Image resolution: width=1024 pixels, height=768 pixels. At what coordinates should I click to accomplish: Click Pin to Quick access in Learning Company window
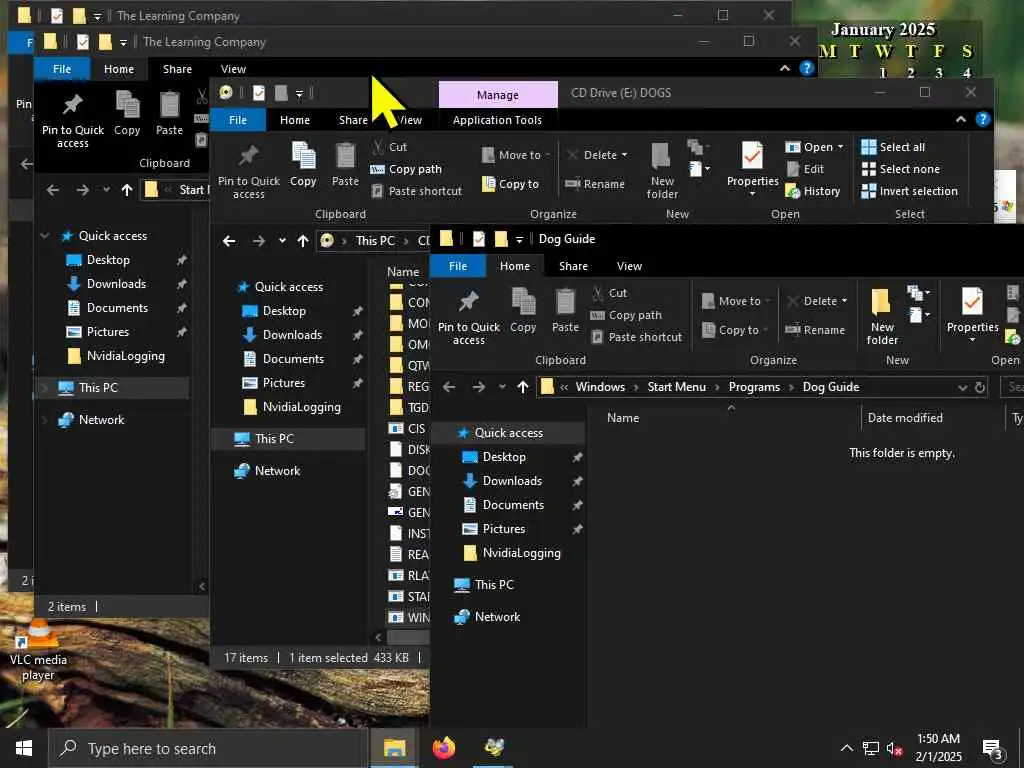(x=72, y=120)
